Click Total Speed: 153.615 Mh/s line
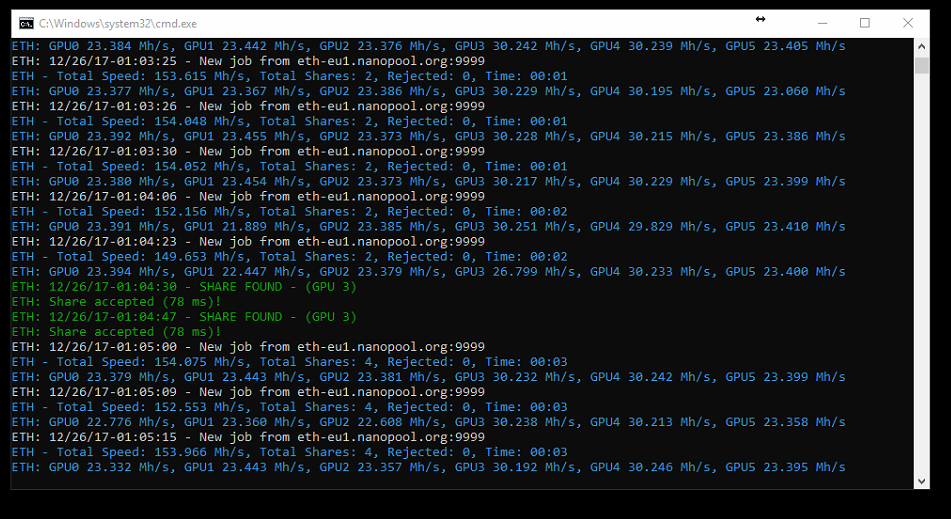 (x=289, y=76)
